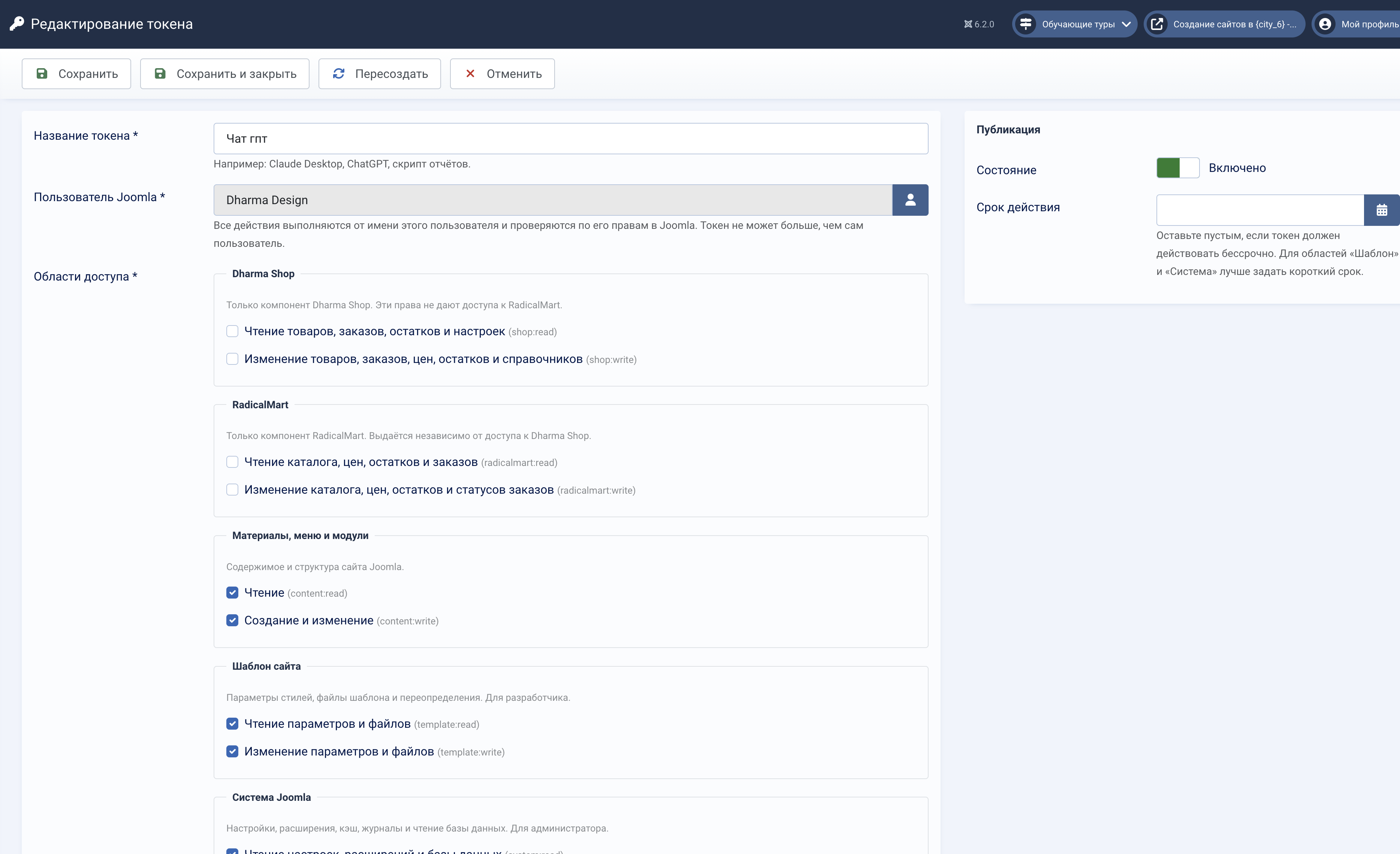Uncheck template:write Изменение параметров и файлов

[232, 751]
